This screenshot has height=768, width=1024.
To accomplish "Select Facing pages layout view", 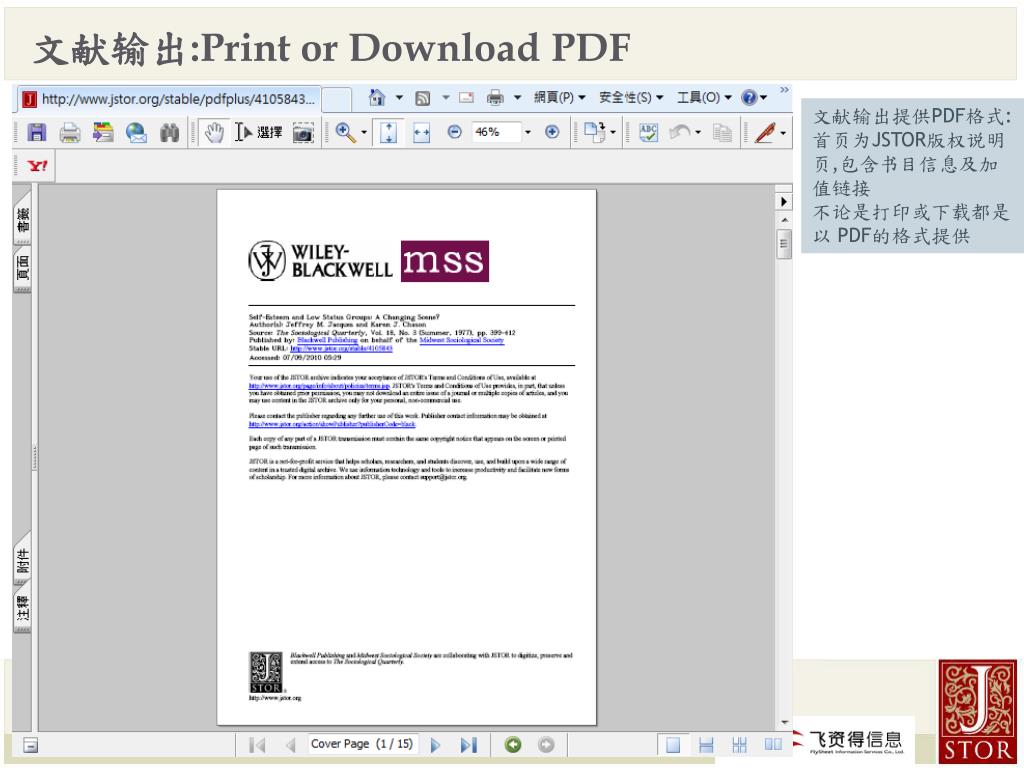I will pos(773,744).
